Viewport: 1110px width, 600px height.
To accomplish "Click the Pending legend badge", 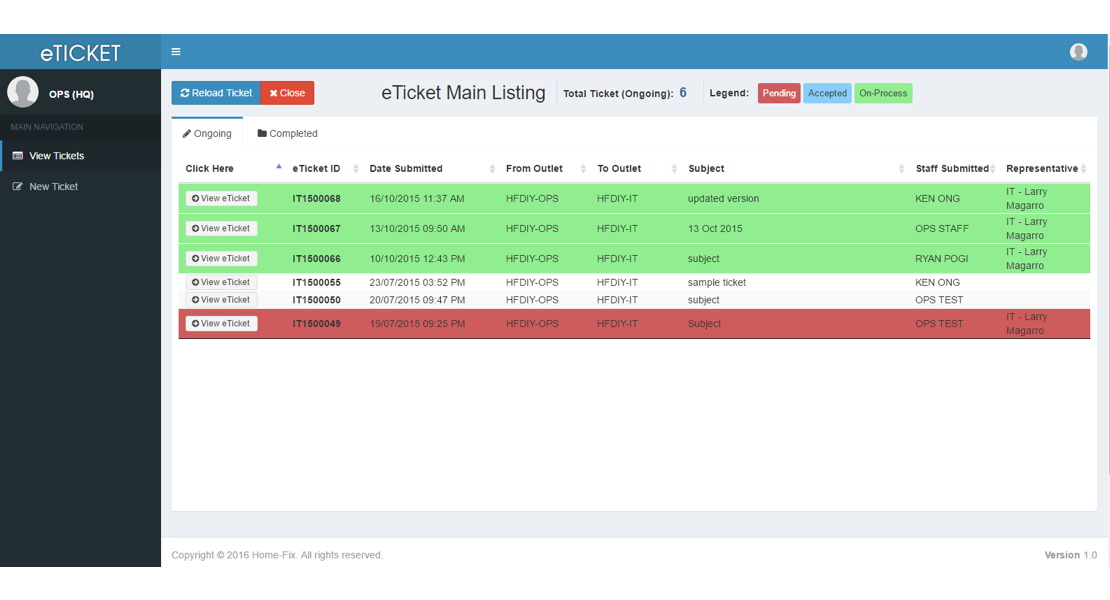I will click(779, 92).
